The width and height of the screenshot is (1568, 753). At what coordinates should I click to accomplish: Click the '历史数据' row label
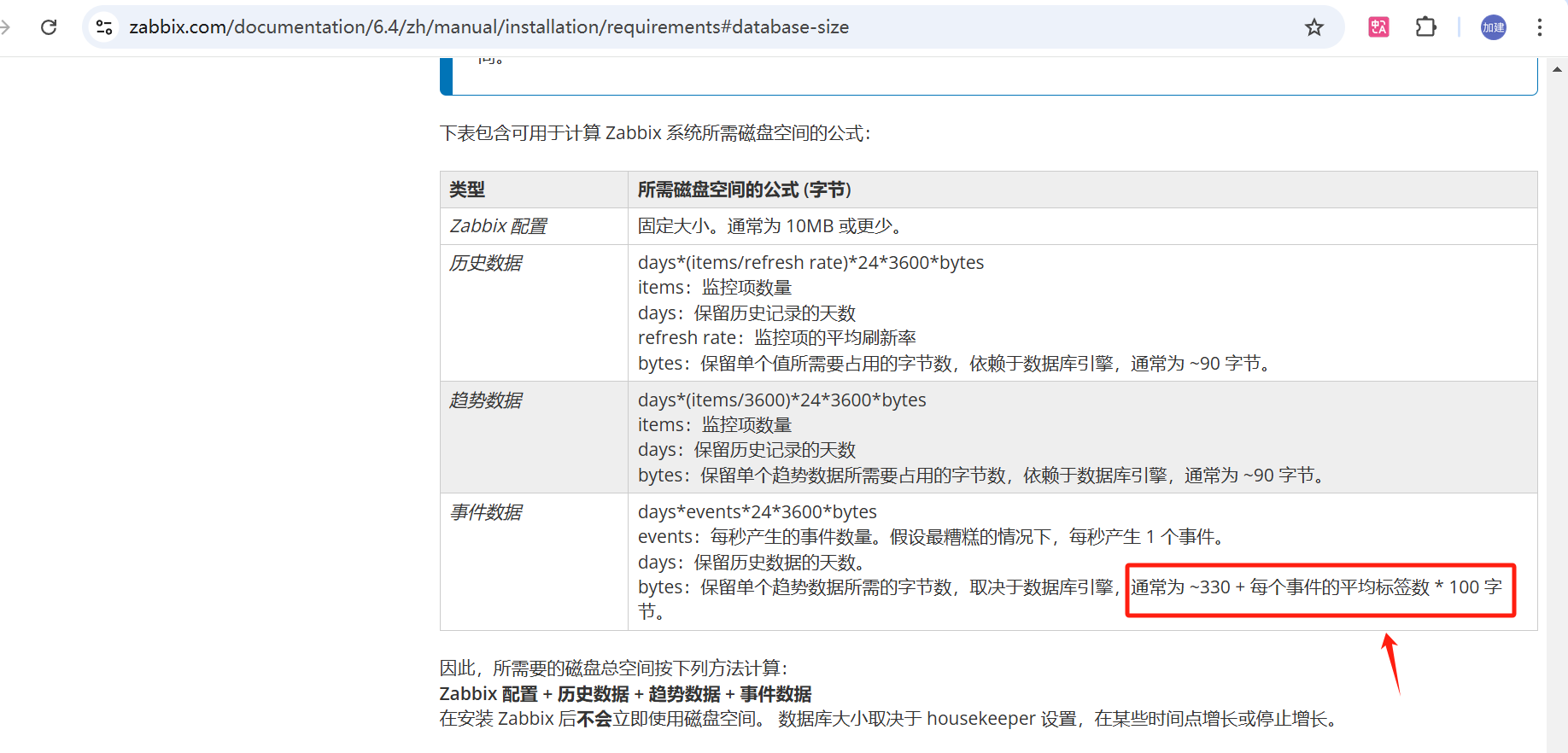tap(485, 263)
